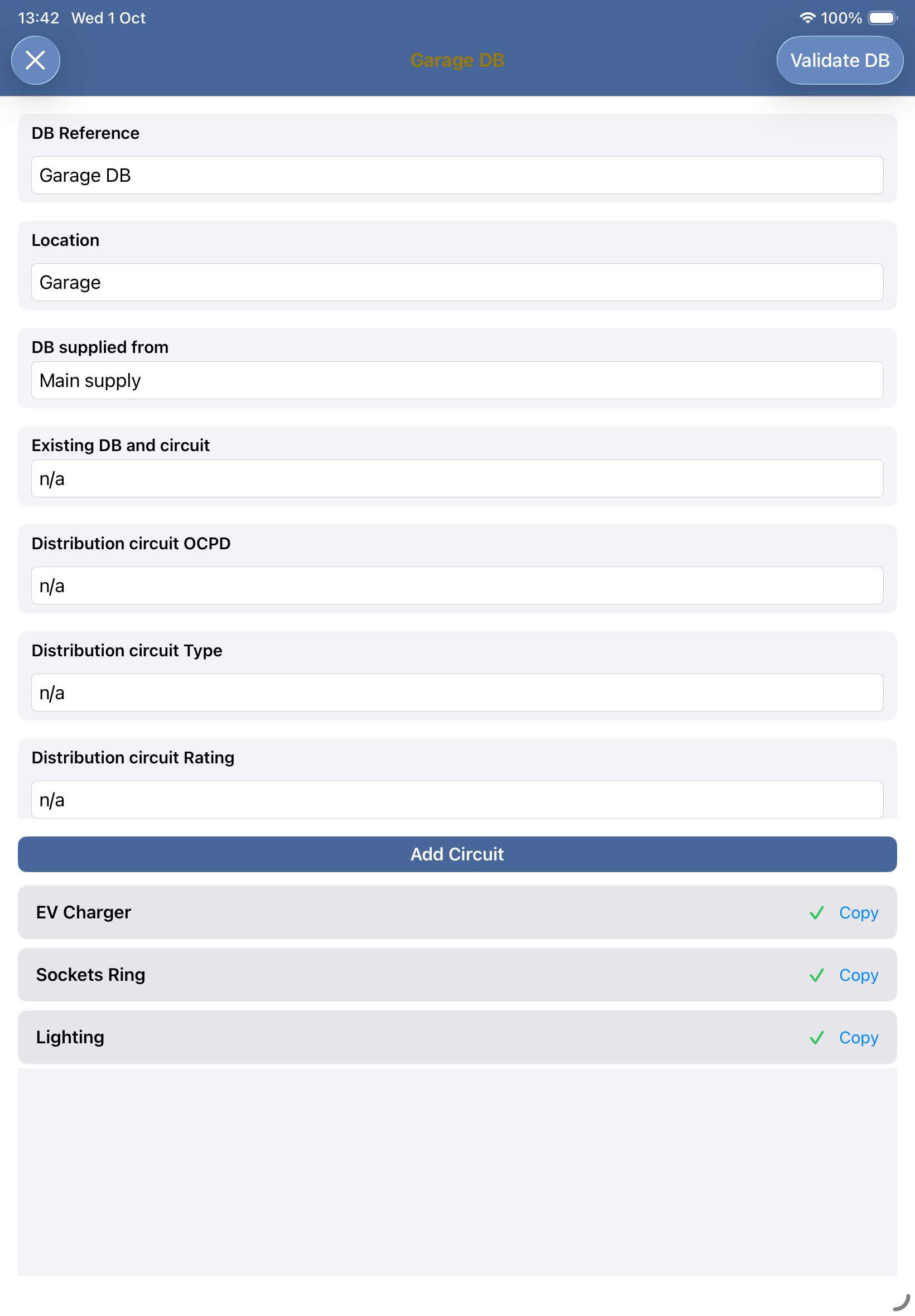Image resolution: width=915 pixels, height=1316 pixels.
Task: Tap the Lighting green checkmark
Action: pos(816,1037)
